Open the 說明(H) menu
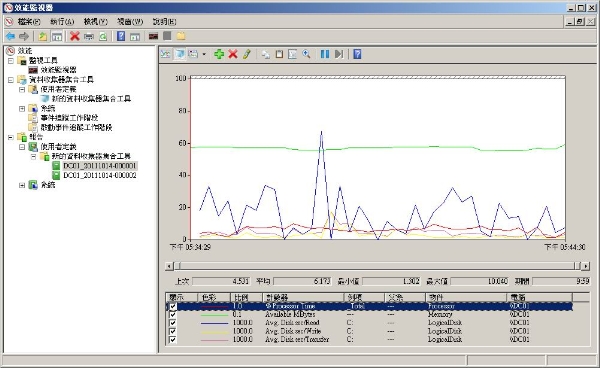Screen dimensions: 600x368 pyautogui.click(x=165, y=22)
